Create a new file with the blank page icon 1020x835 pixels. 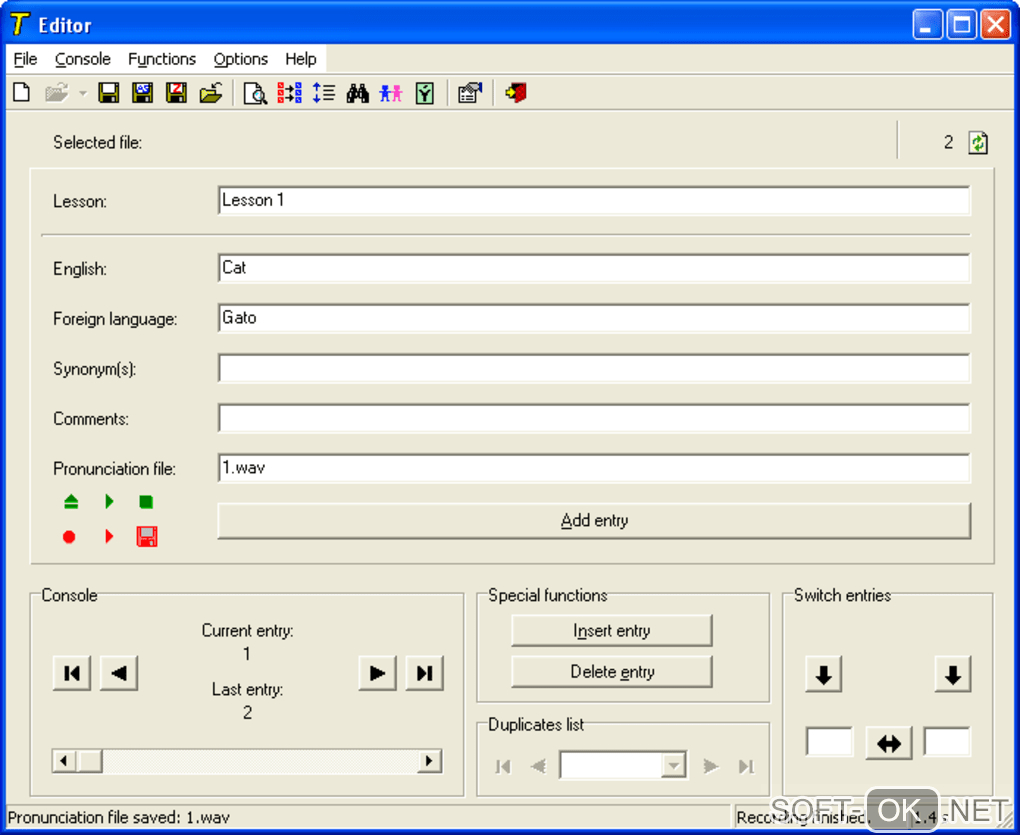click(22, 93)
